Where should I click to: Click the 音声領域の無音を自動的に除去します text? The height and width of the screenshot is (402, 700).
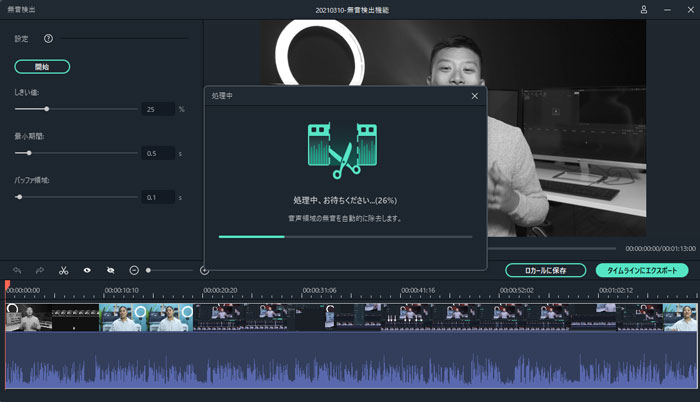(x=345, y=218)
